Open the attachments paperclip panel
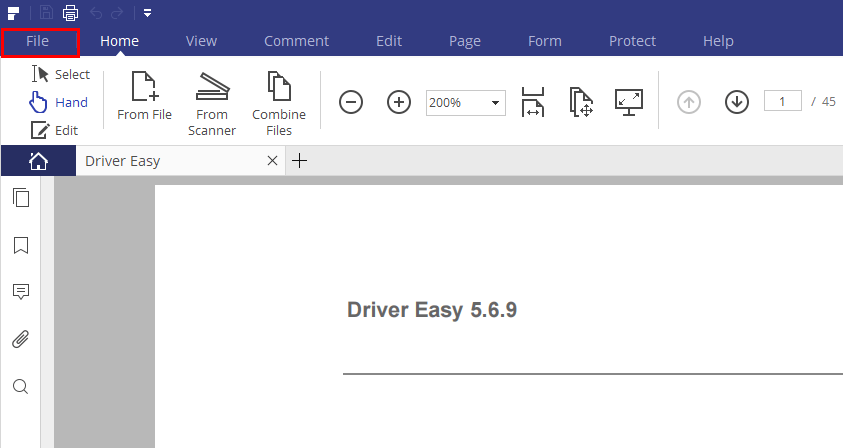The height and width of the screenshot is (448, 843). (x=21, y=339)
